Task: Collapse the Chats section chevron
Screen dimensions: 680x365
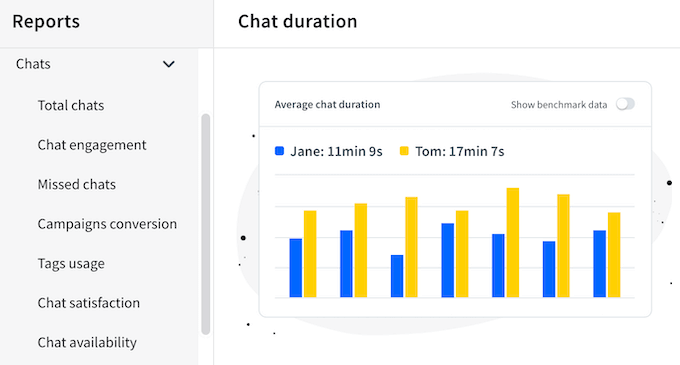Action: click(x=168, y=64)
